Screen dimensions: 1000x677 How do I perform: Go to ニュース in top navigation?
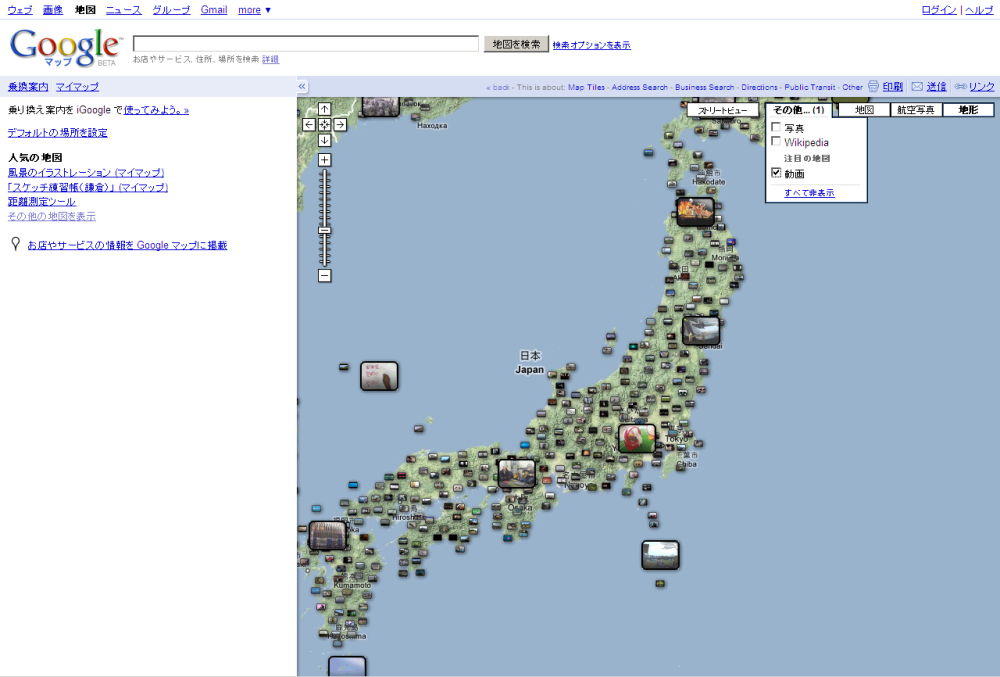pyautogui.click(x=124, y=10)
